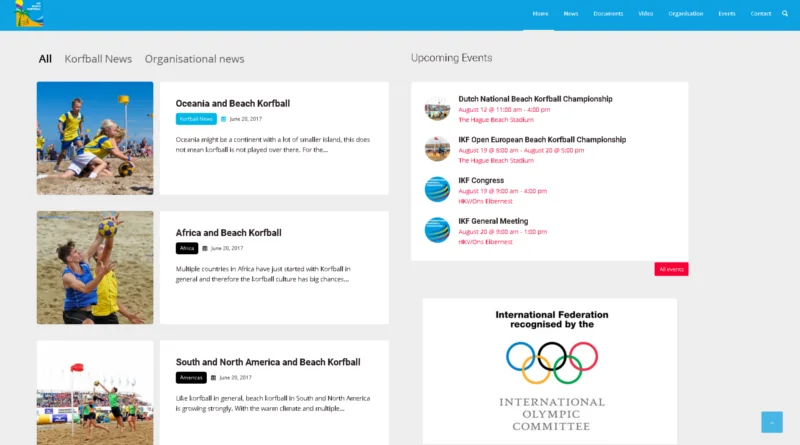The height and width of the screenshot is (445, 800).
Task: Click the Africa article excerpt text
Action: point(263,274)
